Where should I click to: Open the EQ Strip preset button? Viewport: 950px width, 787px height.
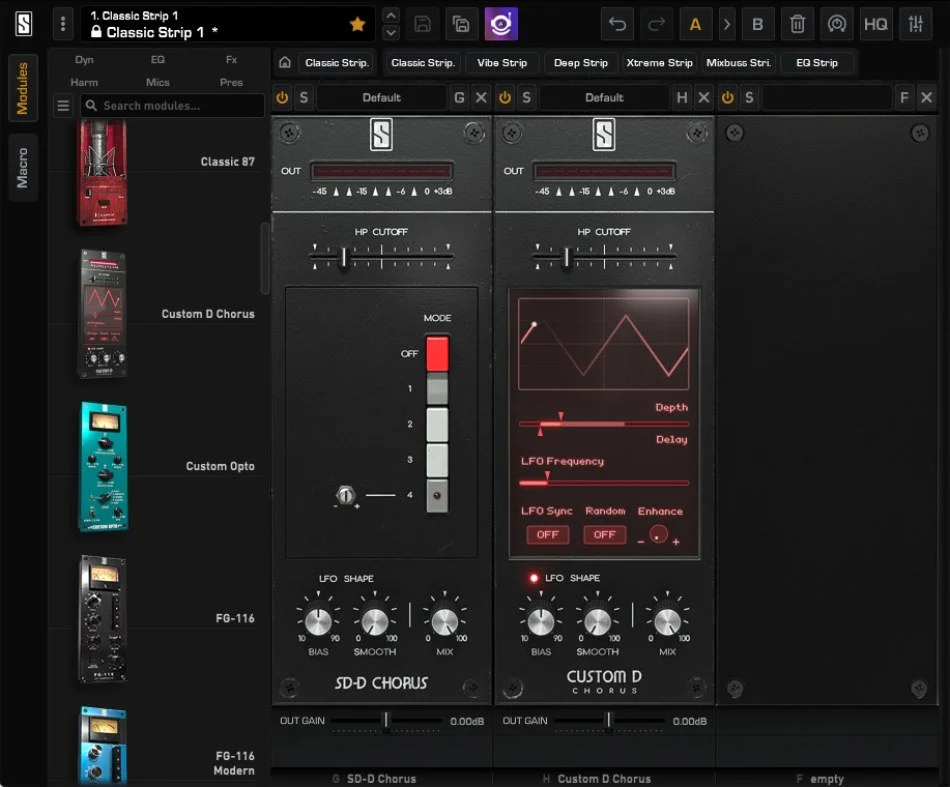(x=817, y=63)
